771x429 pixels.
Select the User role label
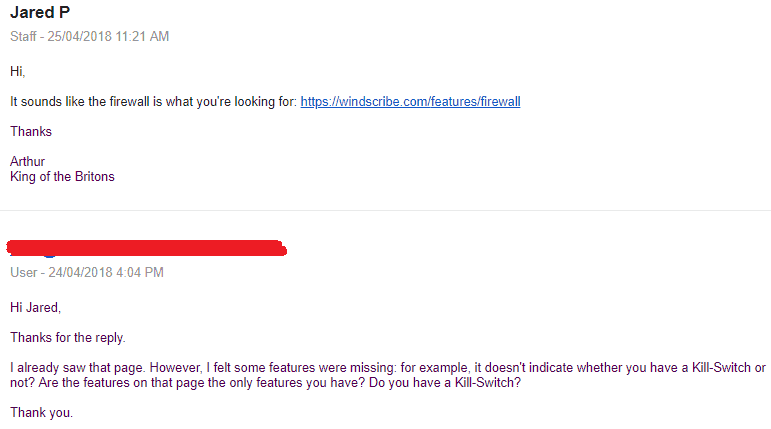[x=24, y=273]
